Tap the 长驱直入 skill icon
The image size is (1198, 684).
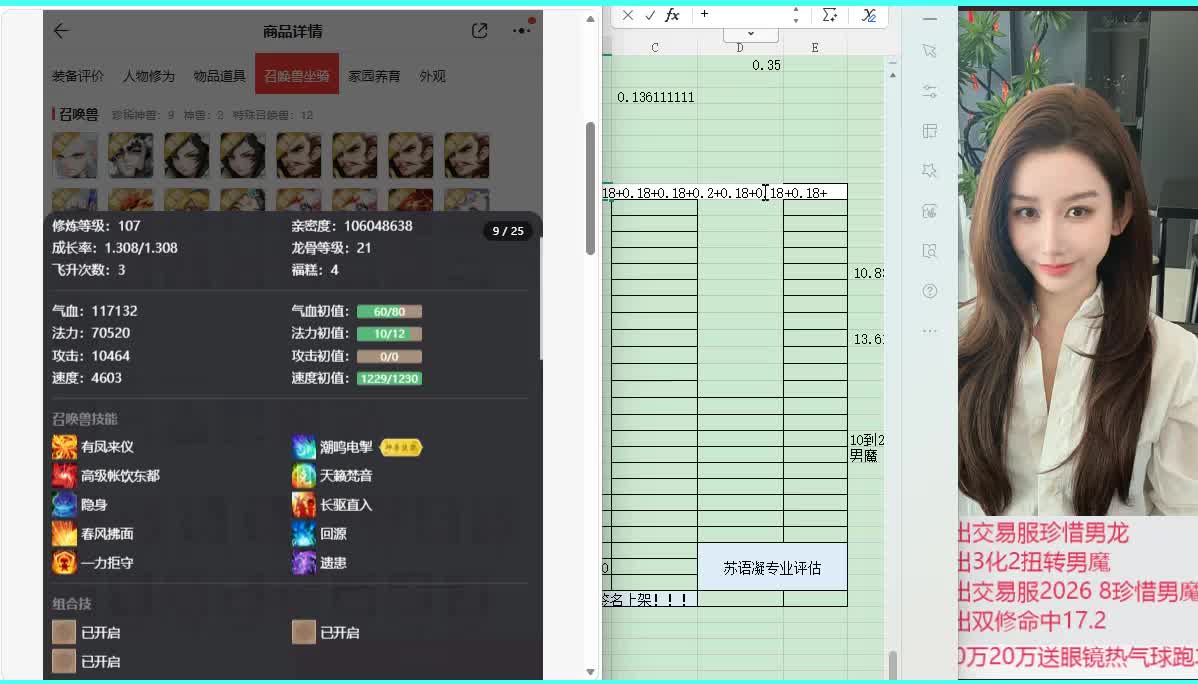point(304,504)
